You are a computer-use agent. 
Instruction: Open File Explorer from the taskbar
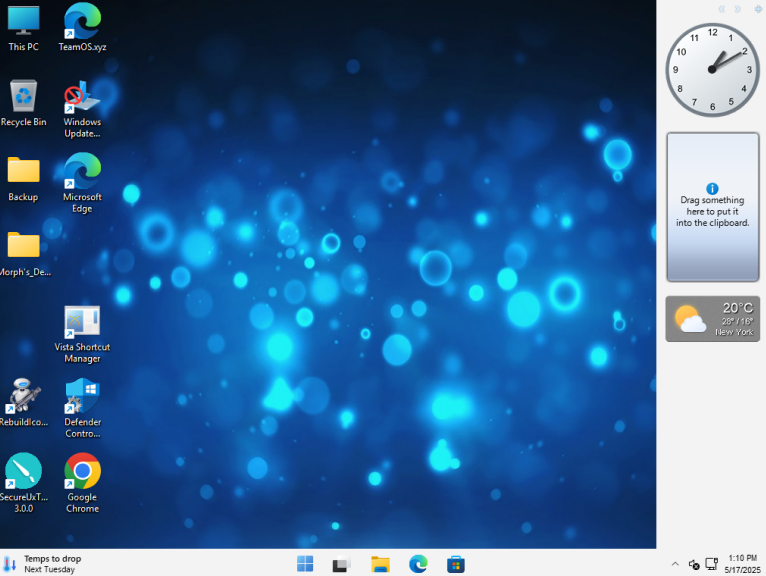[x=380, y=564]
